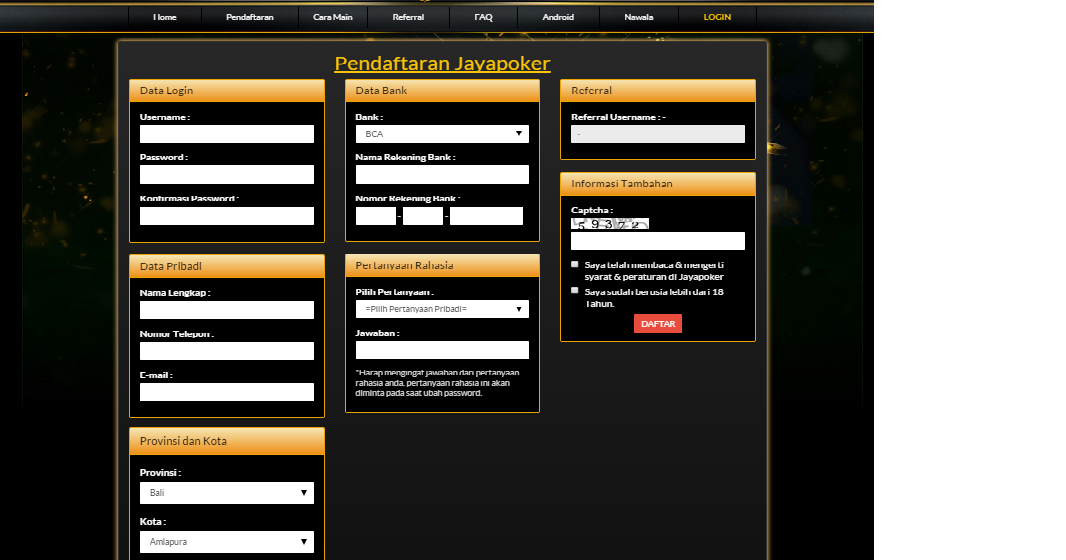Focus the Nama Lengkap field
The image size is (1066, 560).
tap(227, 310)
